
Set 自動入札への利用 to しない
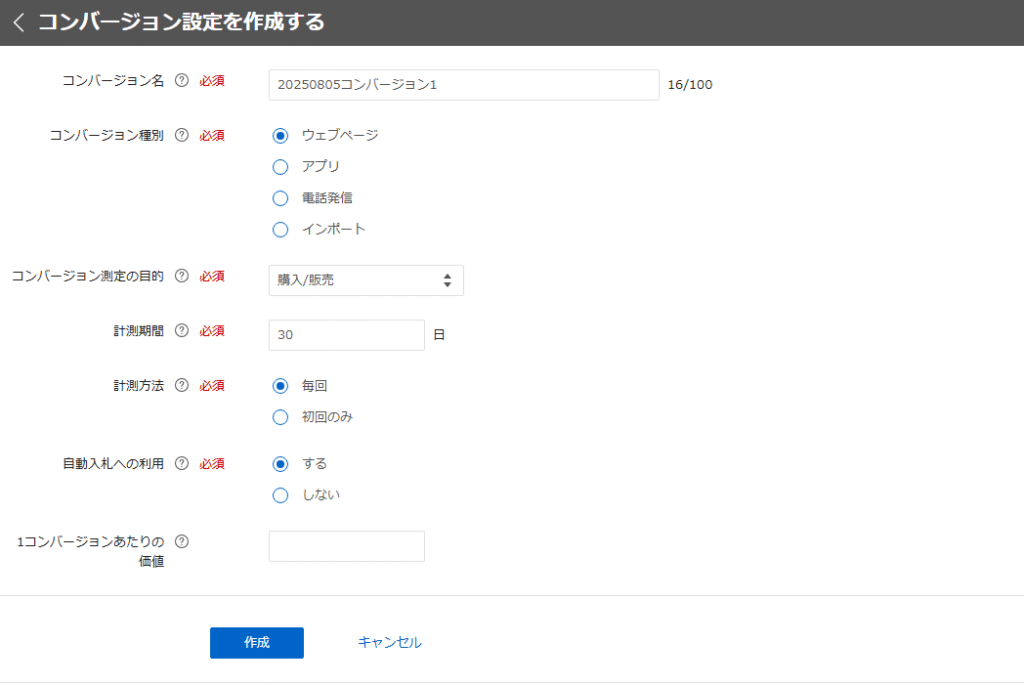(x=280, y=495)
